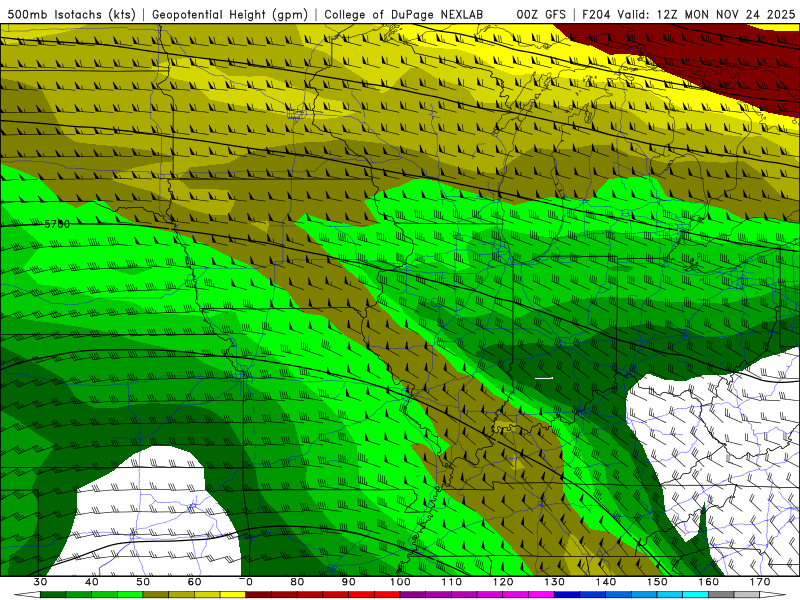
Task: Click the '140' legend scale value
Action: pyautogui.click(x=606, y=582)
